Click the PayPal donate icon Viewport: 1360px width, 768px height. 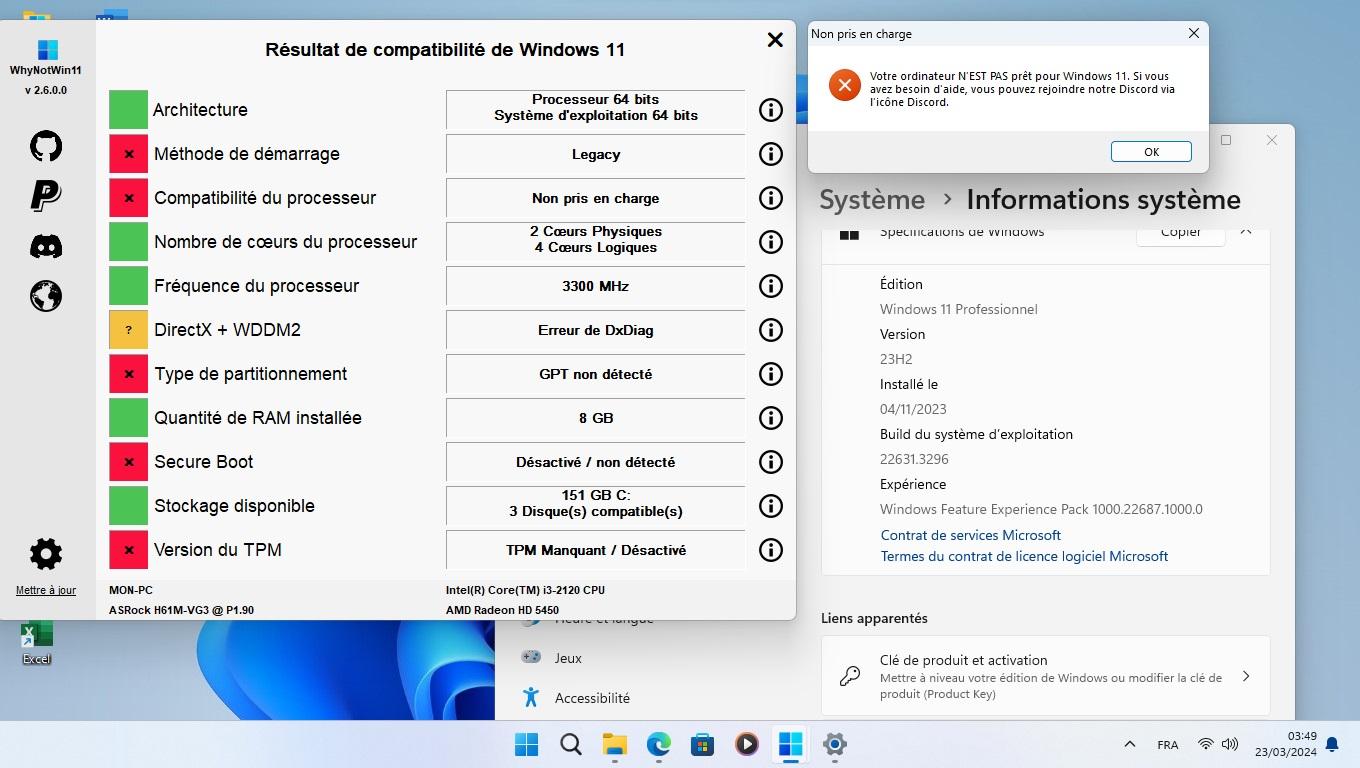pos(46,196)
